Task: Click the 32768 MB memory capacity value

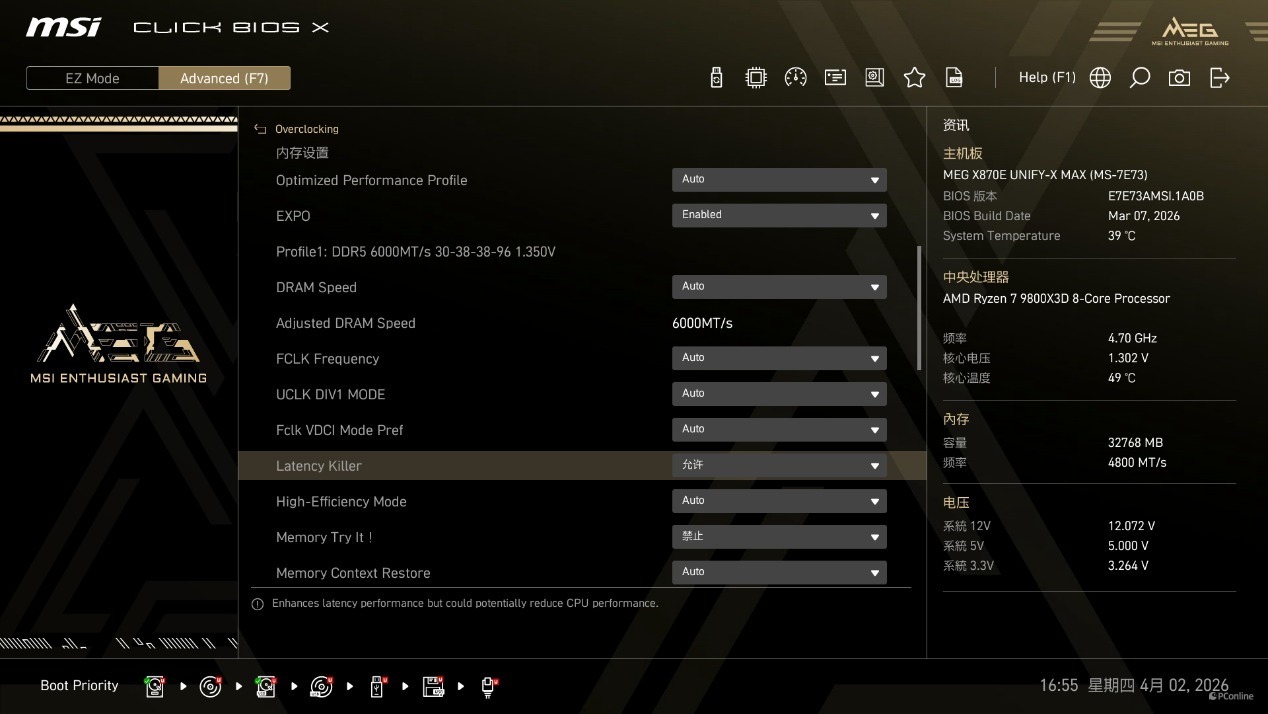Action: [x=1135, y=443]
